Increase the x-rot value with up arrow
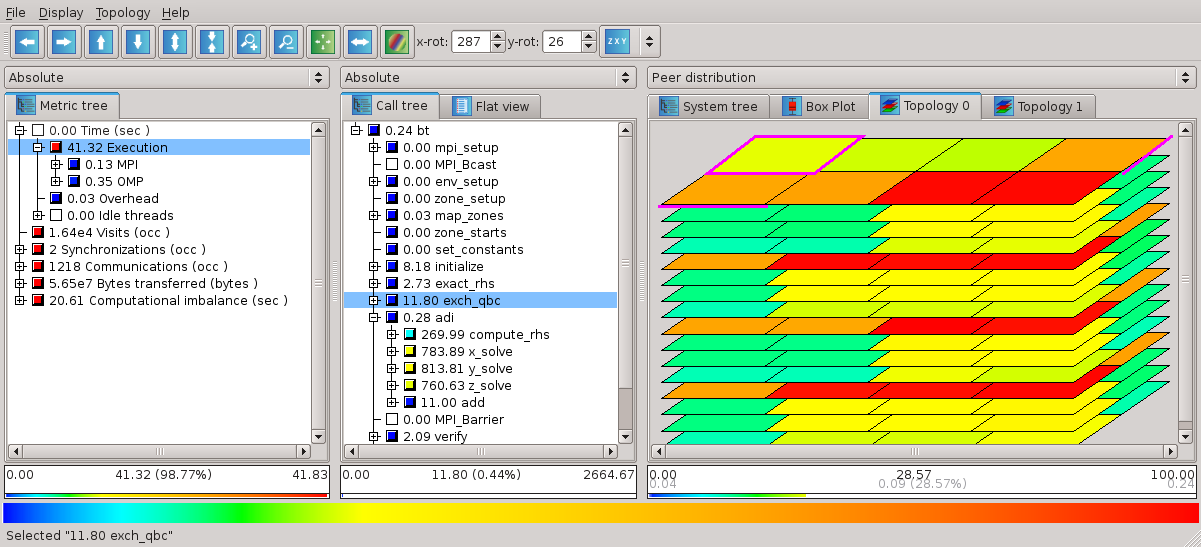Screen dimensions: 1201x547 [x=496, y=37]
